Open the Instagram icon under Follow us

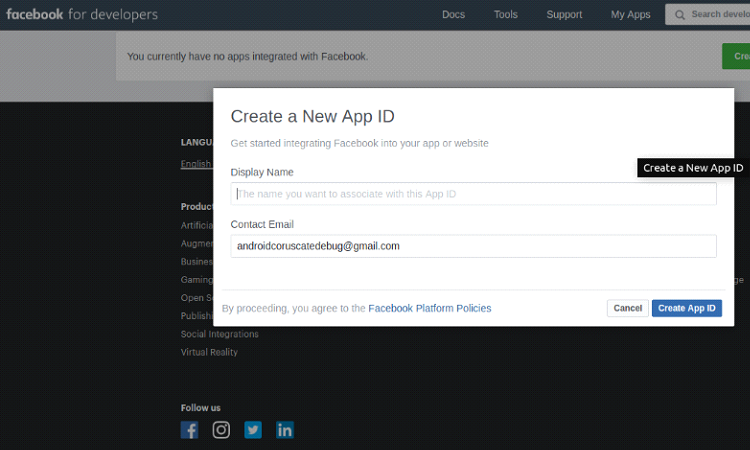coord(221,430)
